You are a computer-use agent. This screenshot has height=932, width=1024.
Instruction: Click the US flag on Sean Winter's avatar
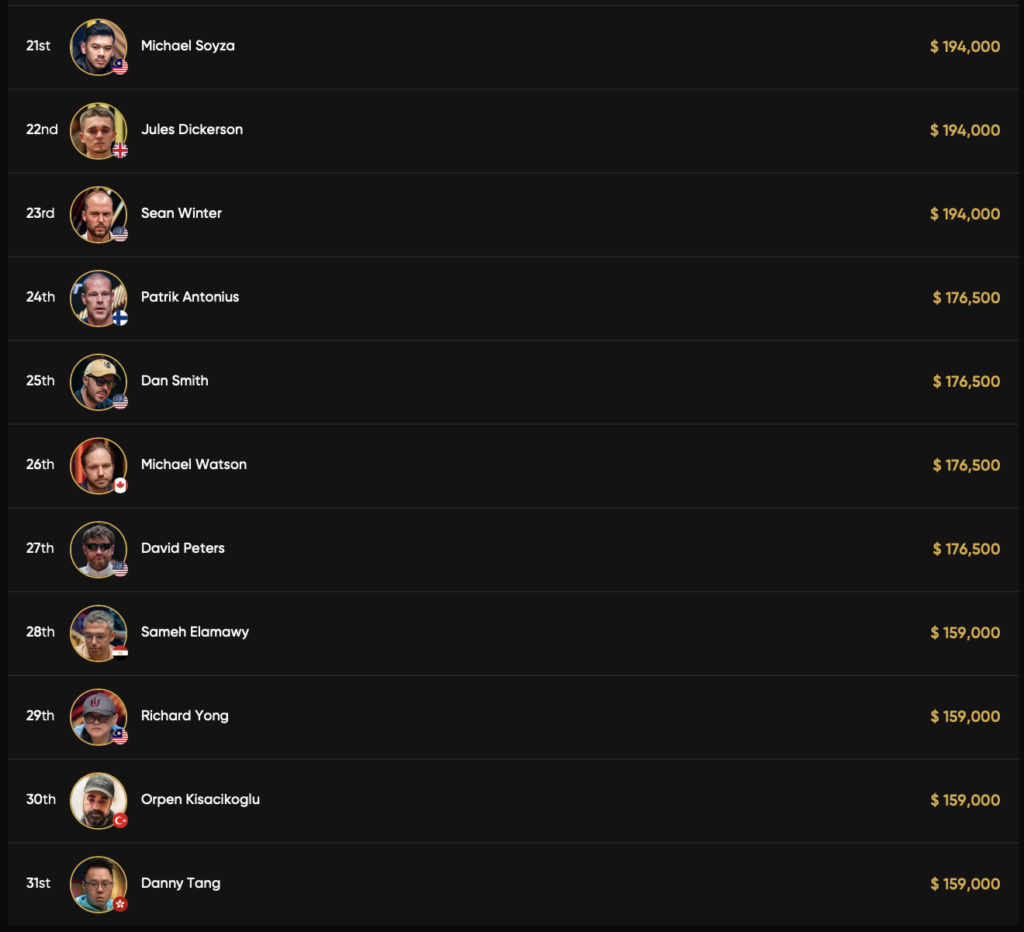[x=120, y=234]
